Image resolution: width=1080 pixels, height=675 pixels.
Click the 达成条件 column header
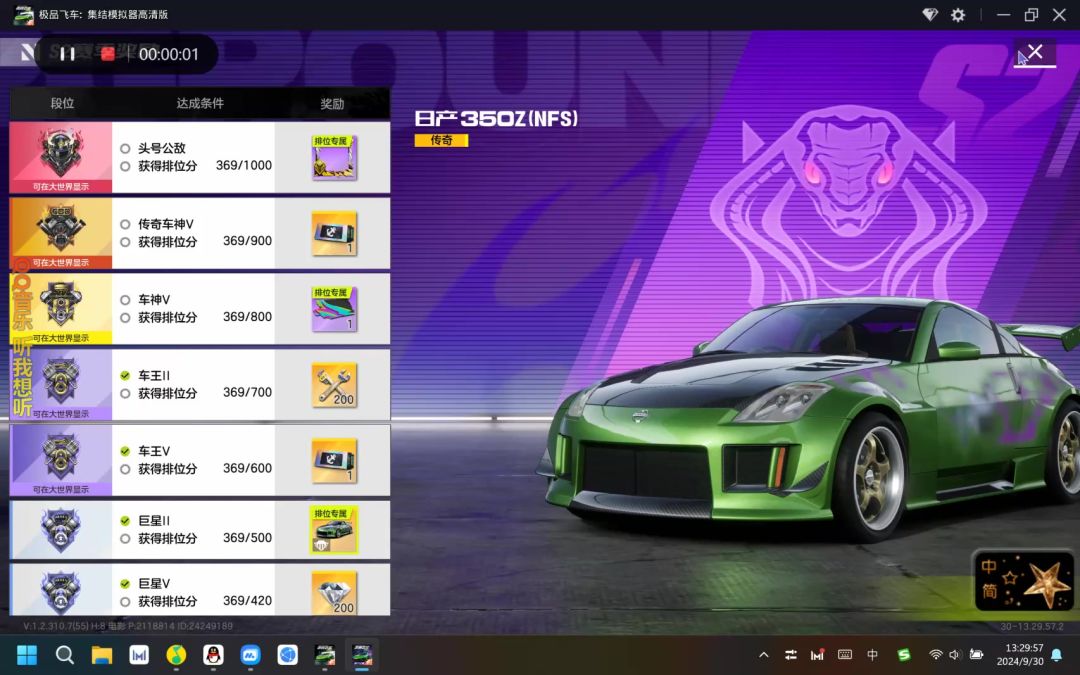pos(200,103)
